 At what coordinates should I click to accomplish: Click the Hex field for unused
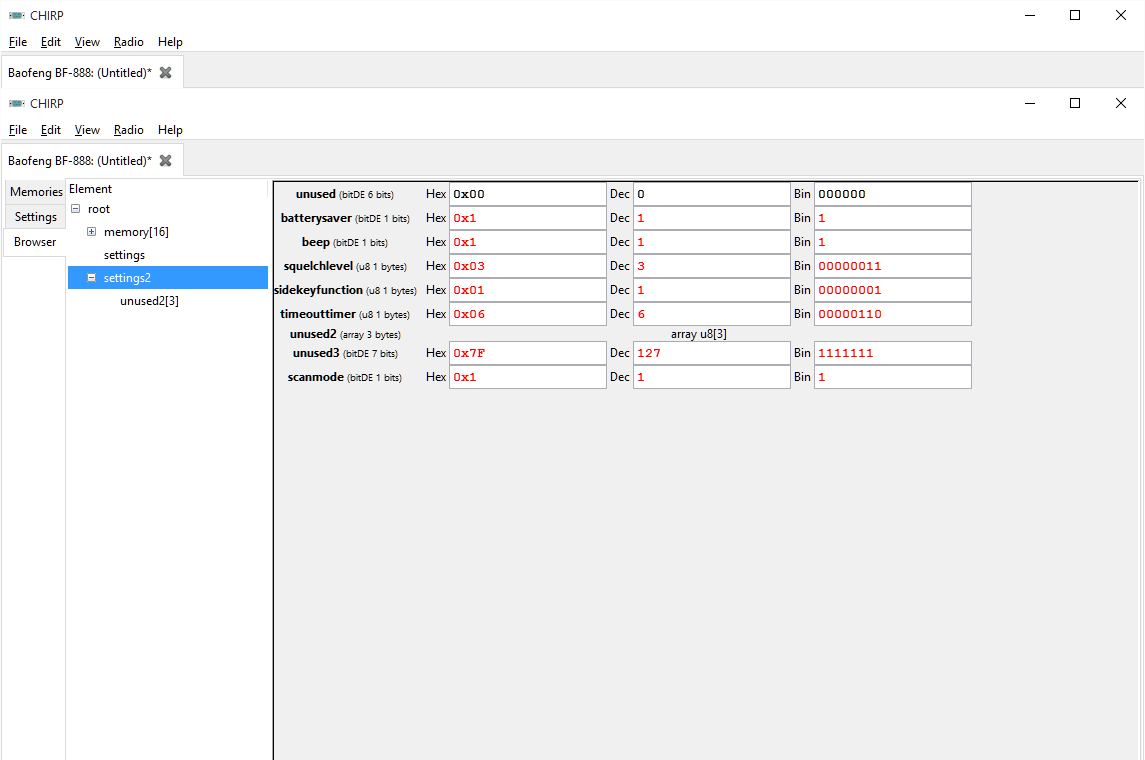click(x=527, y=194)
